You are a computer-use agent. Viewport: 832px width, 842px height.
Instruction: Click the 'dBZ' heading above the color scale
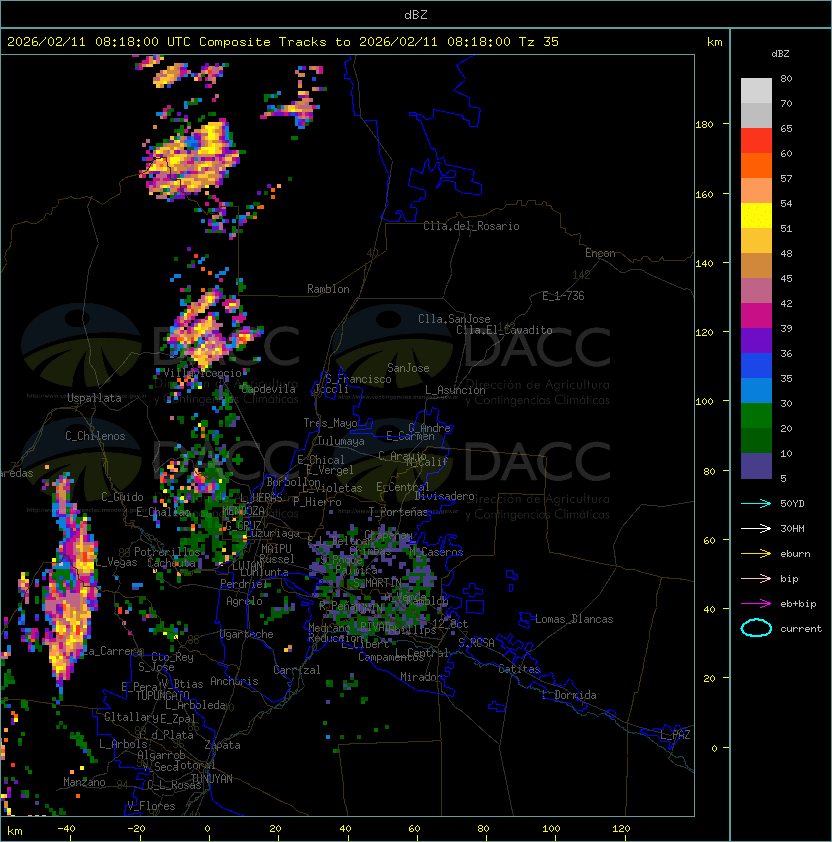pos(780,54)
